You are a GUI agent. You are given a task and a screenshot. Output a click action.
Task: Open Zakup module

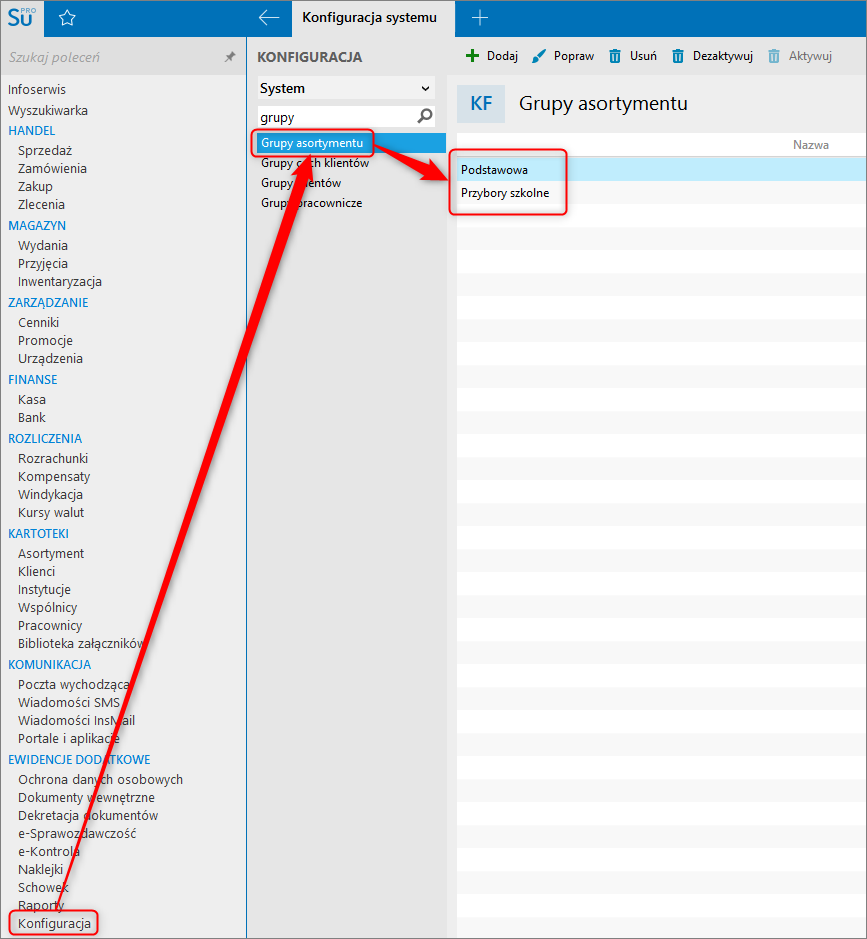click(x=35, y=186)
